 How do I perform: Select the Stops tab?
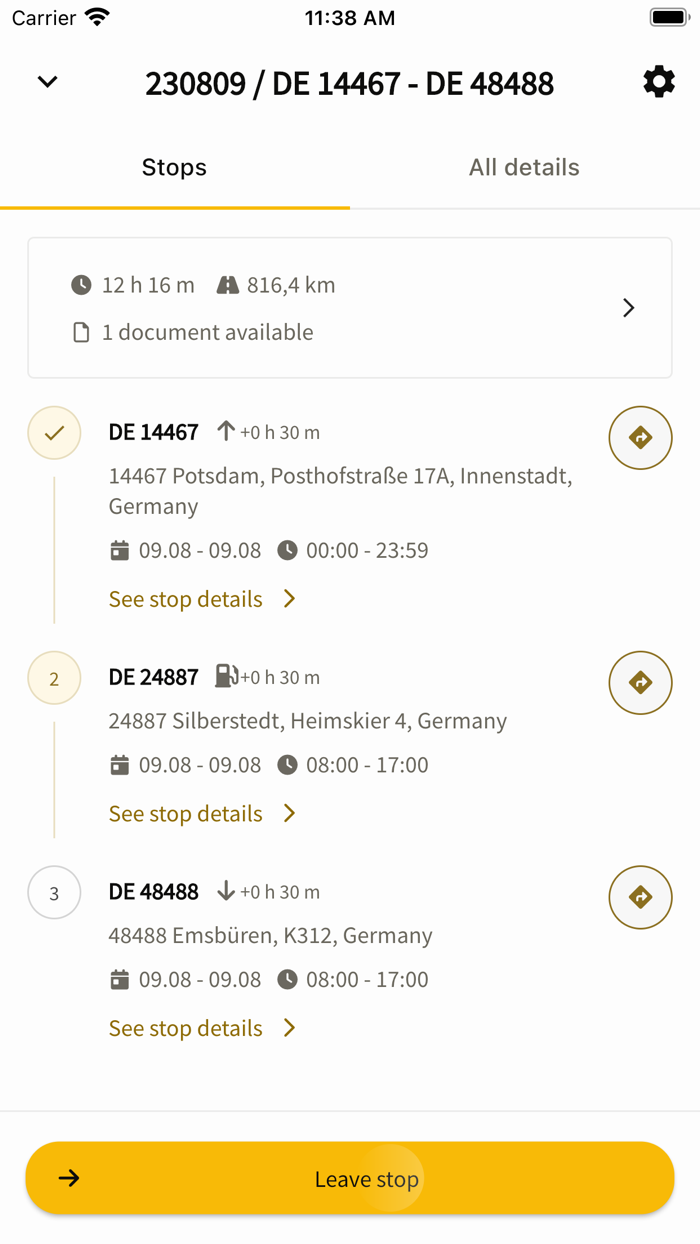[174, 167]
